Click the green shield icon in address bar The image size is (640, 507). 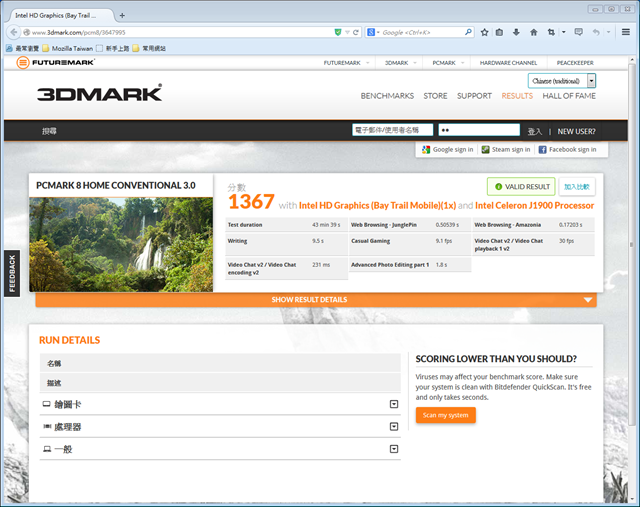(338, 32)
